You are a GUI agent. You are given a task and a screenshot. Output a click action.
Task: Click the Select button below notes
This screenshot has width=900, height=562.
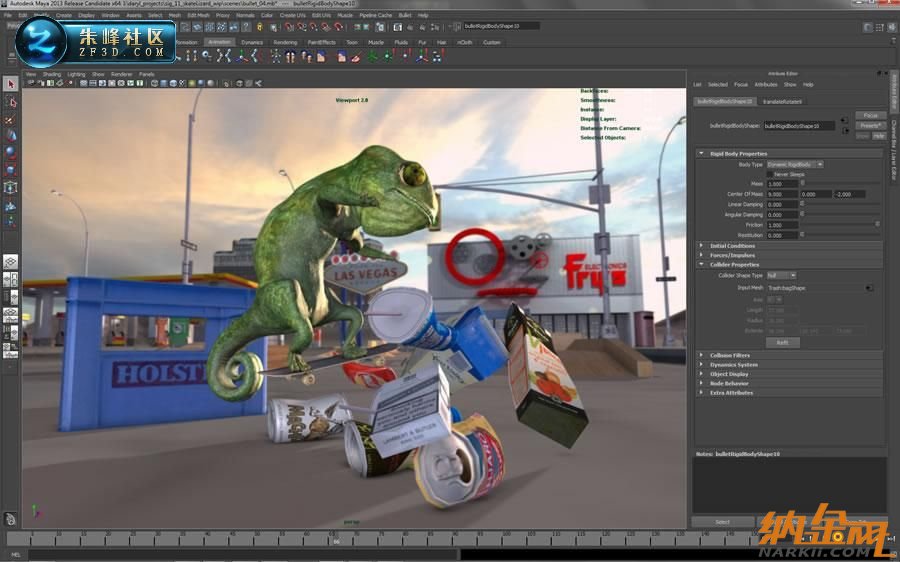click(723, 522)
